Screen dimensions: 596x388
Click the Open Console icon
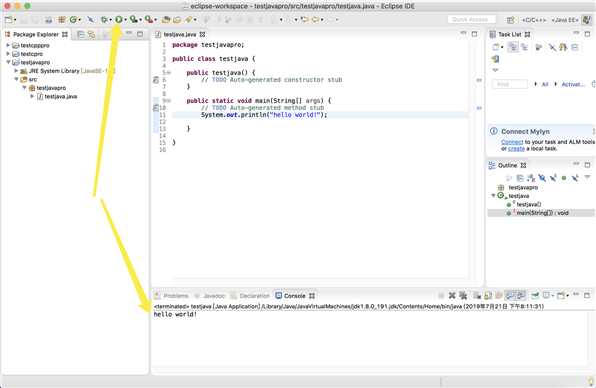[561, 295]
